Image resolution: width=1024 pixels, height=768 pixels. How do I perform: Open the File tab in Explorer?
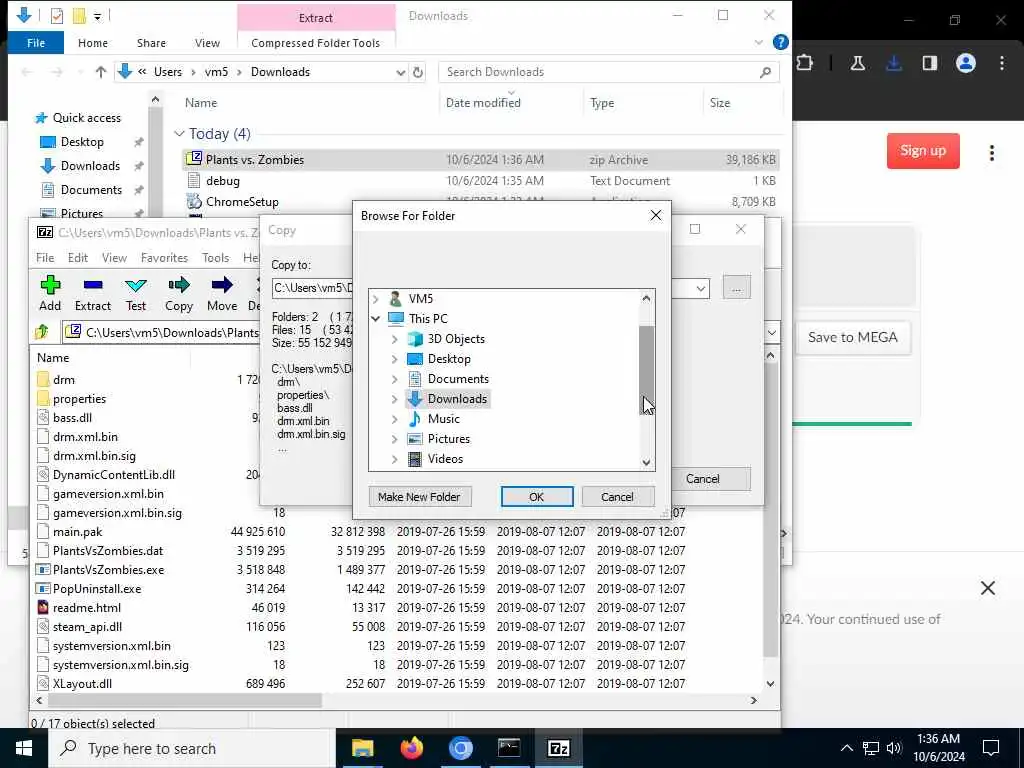coord(36,42)
